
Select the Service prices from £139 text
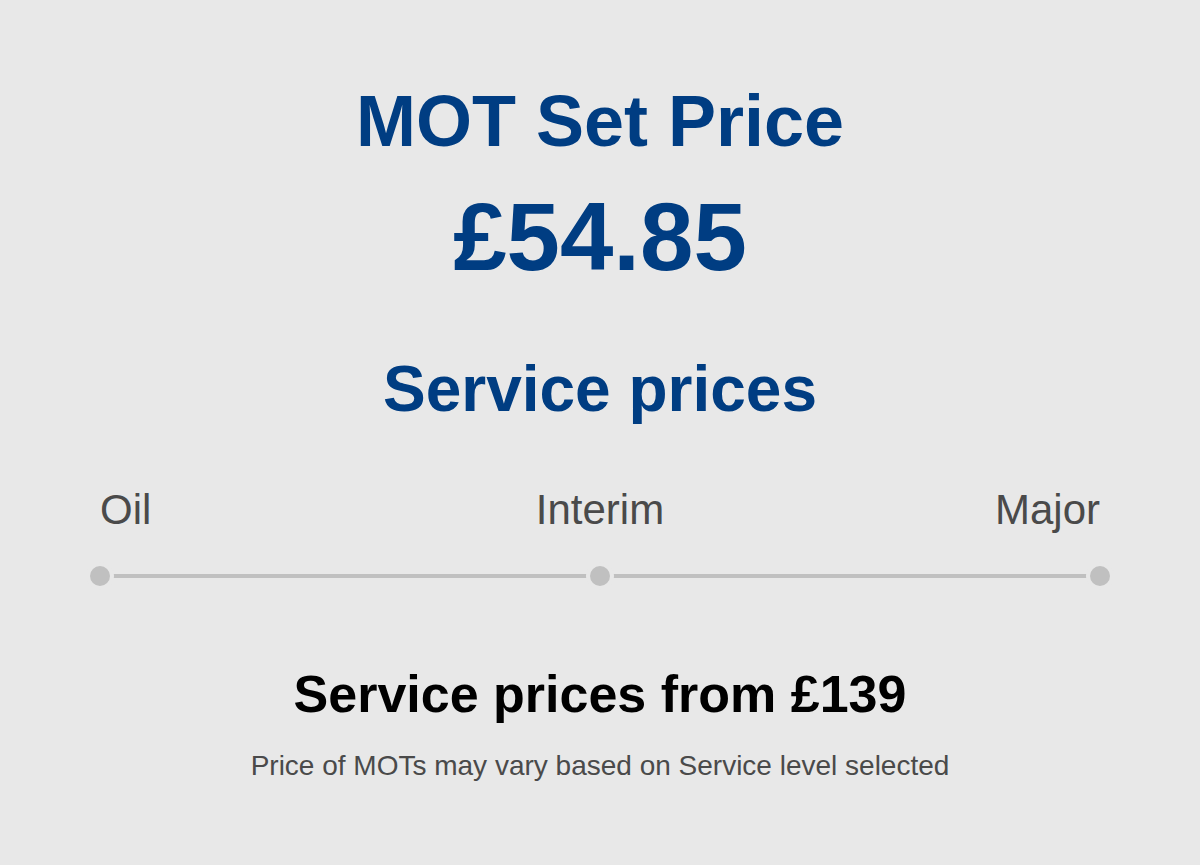(x=600, y=694)
